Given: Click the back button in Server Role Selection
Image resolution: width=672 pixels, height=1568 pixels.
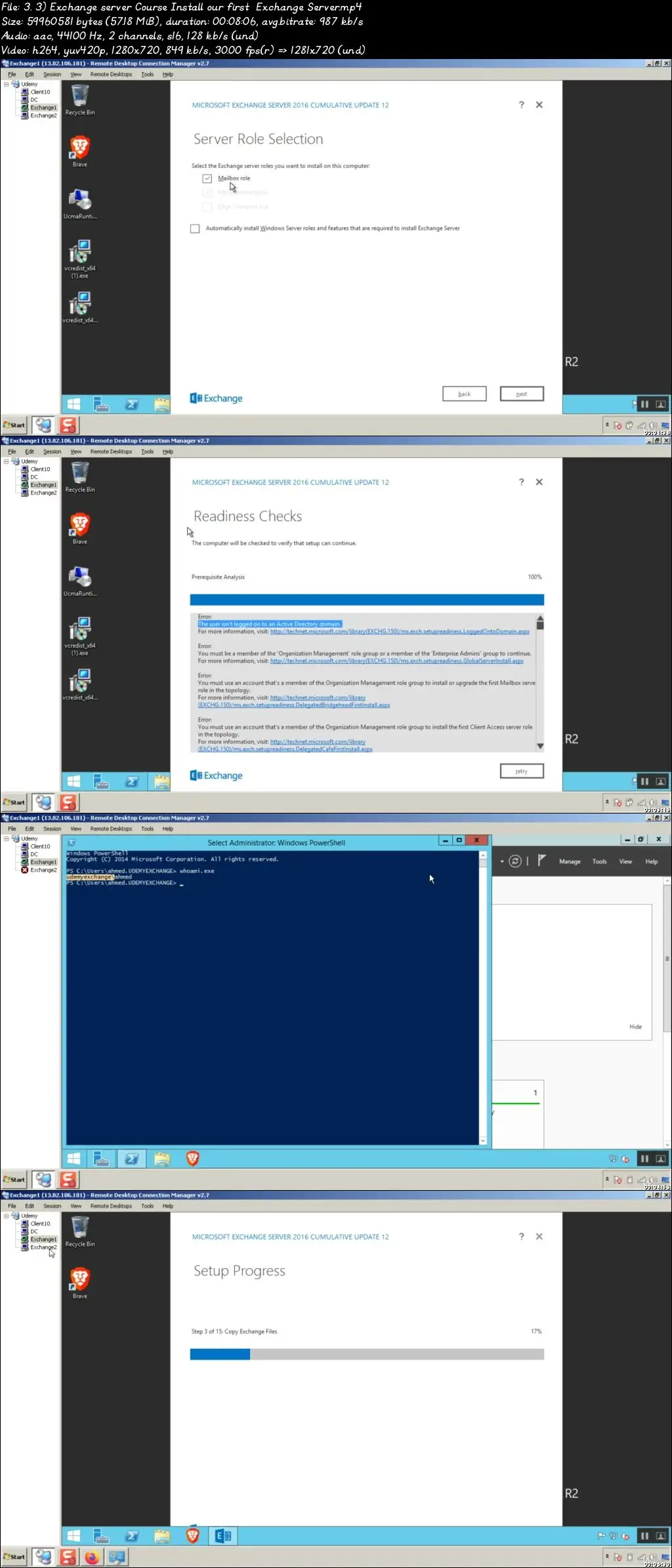Looking at the screenshot, I should click(464, 394).
